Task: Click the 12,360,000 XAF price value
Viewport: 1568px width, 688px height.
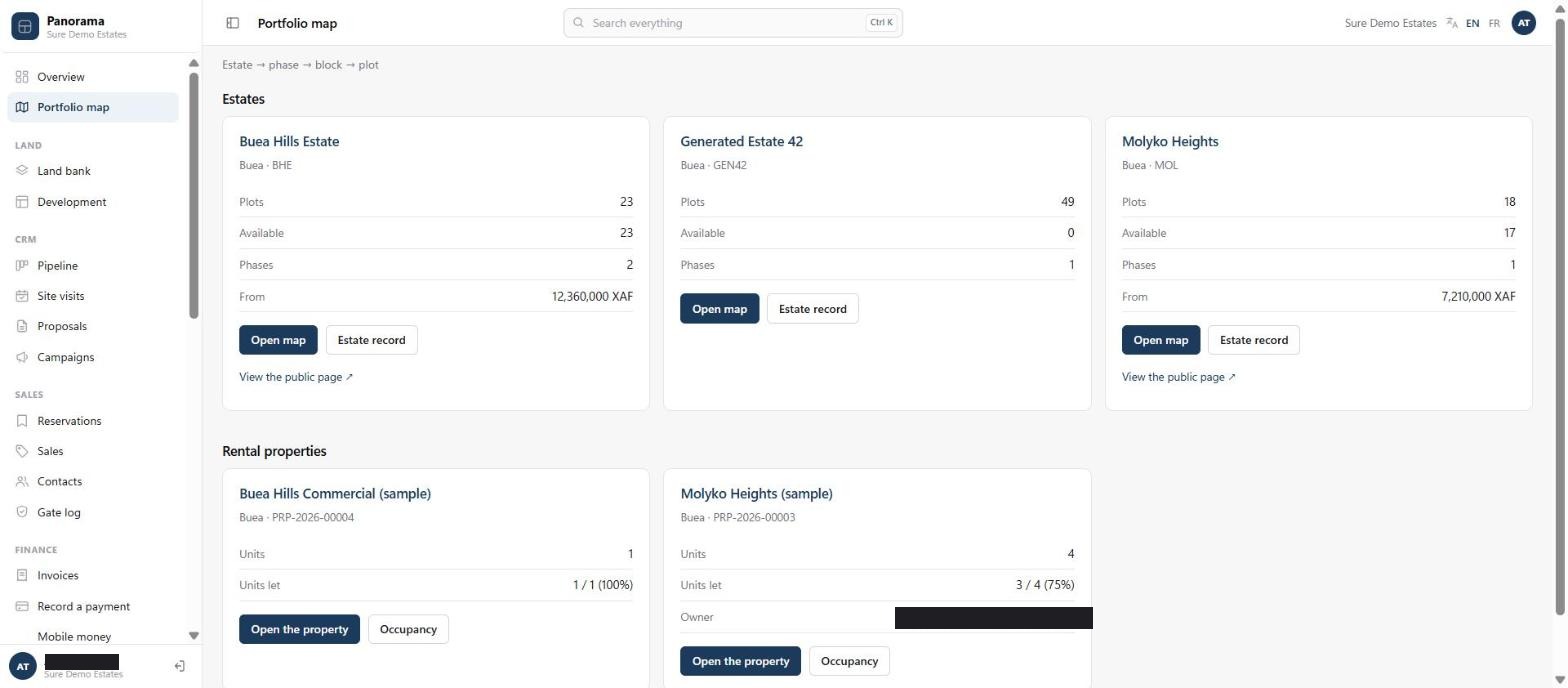Action: click(x=592, y=297)
